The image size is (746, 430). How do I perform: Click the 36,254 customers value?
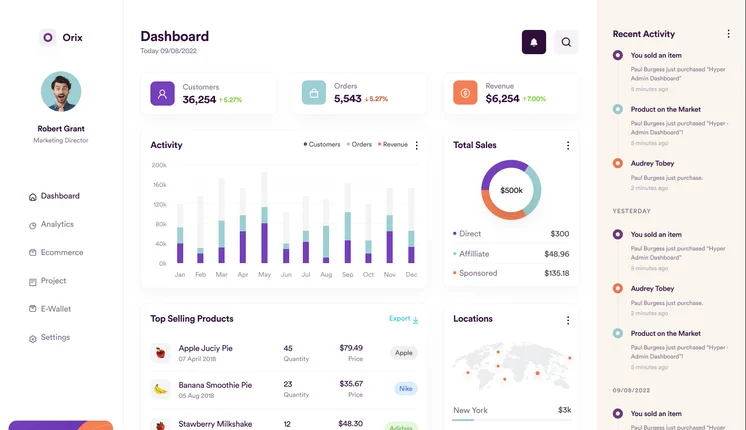[x=199, y=99]
